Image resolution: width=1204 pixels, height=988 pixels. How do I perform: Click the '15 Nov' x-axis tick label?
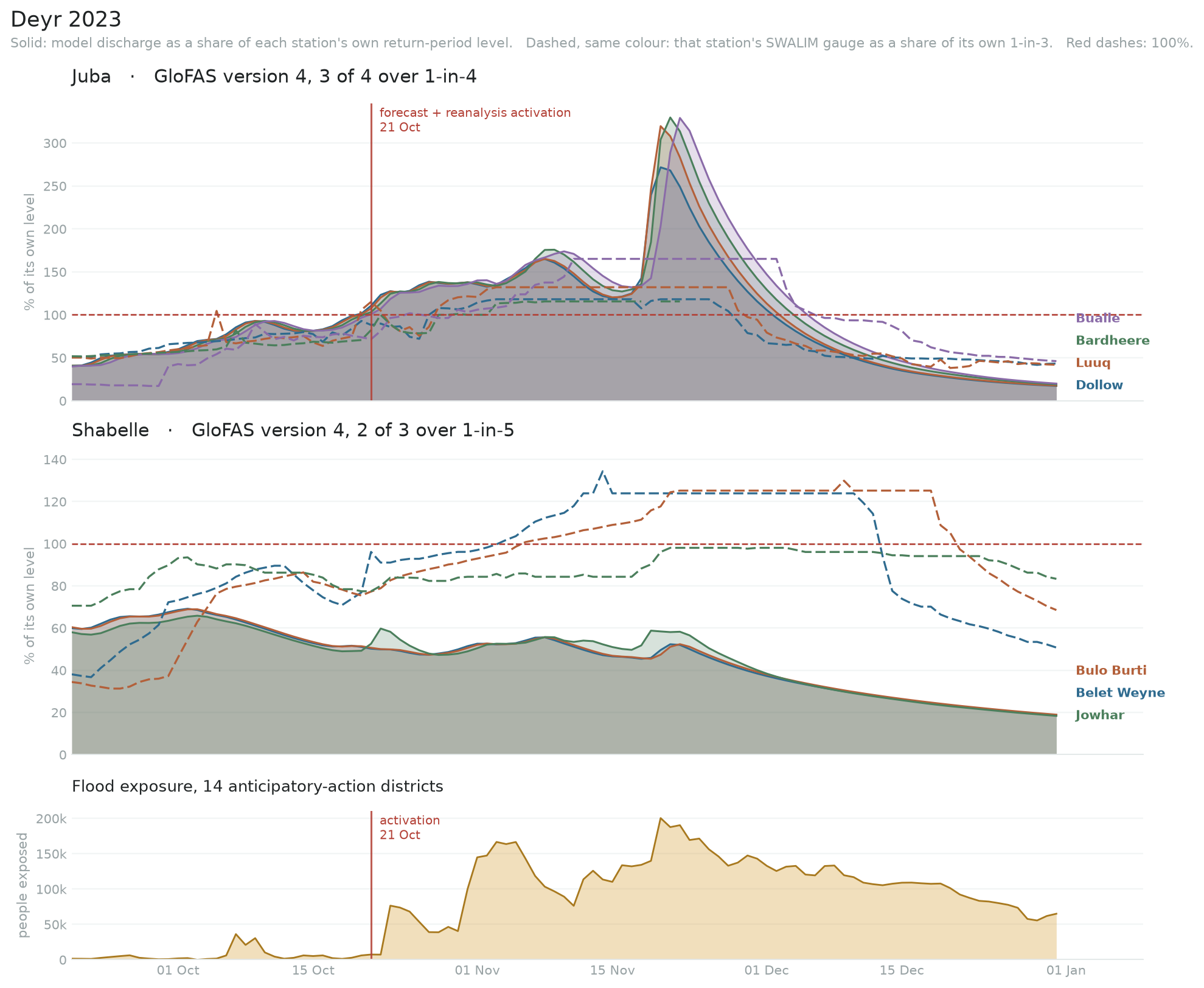[613, 970]
